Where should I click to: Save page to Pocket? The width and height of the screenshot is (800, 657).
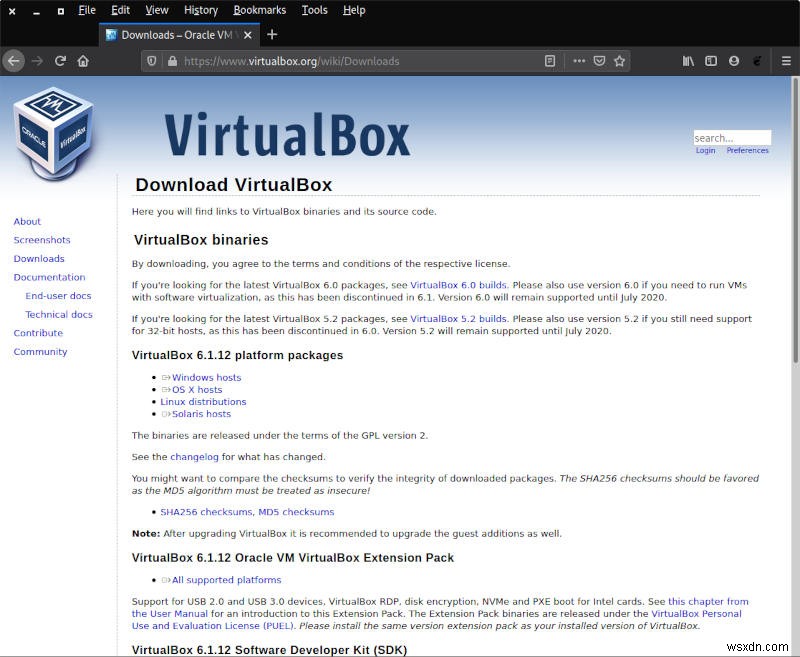point(599,61)
